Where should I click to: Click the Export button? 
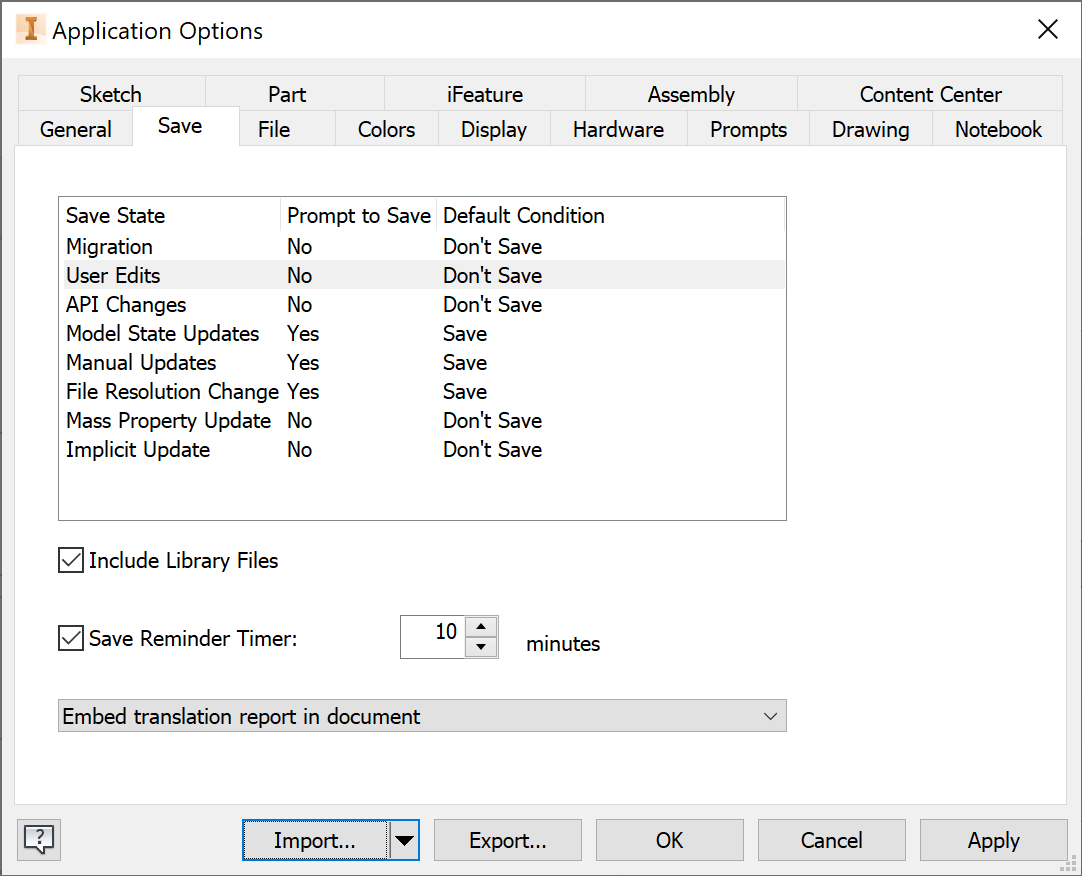pyautogui.click(x=508, y=841)
